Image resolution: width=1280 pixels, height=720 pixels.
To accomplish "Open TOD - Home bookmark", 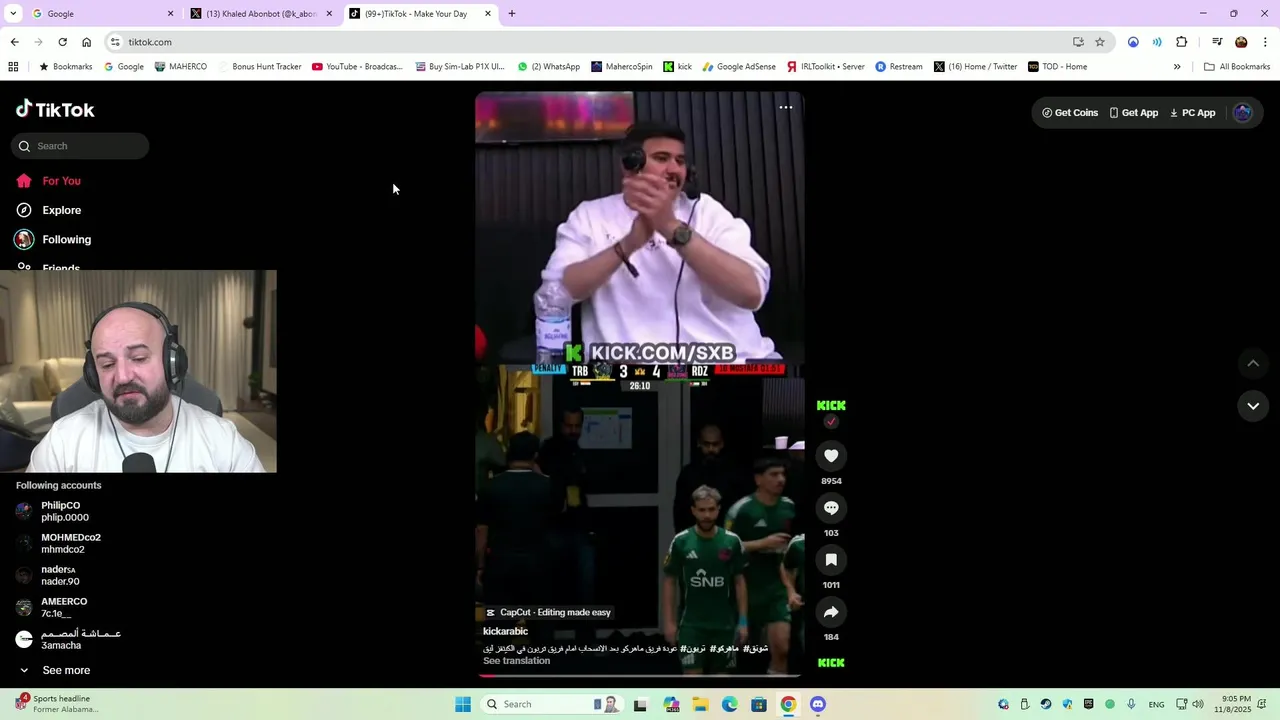I will tap(1057, 67).
